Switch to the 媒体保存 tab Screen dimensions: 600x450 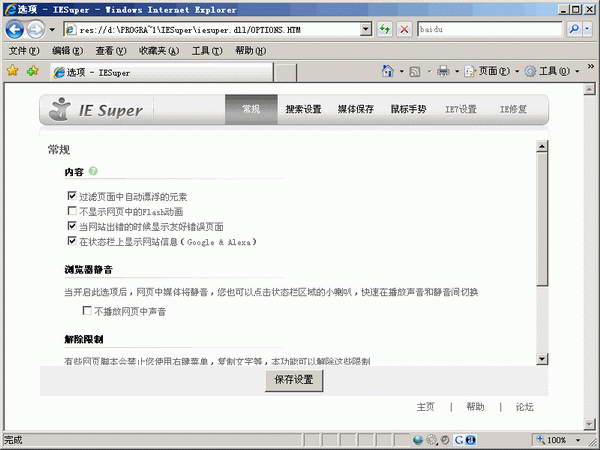pyautogui.click(x=355, y=109)
